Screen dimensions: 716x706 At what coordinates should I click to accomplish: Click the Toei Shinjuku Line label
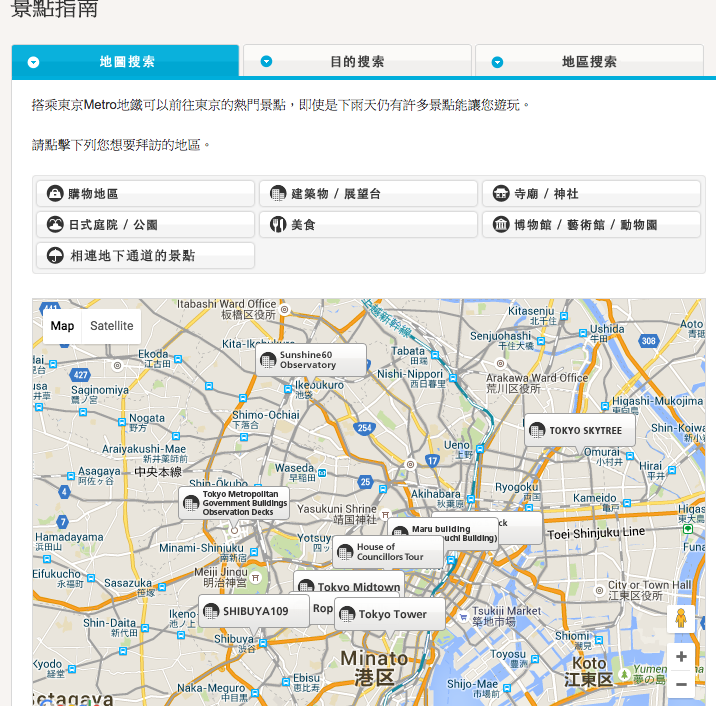click(x=596, y=533)
